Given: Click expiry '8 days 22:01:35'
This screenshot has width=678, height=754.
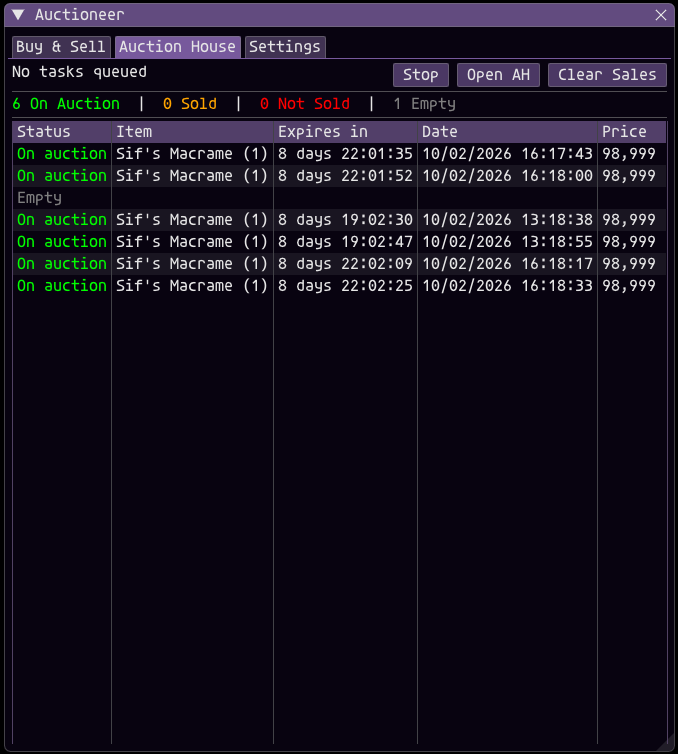Looking at the screenshot, I should coord(345,154).
